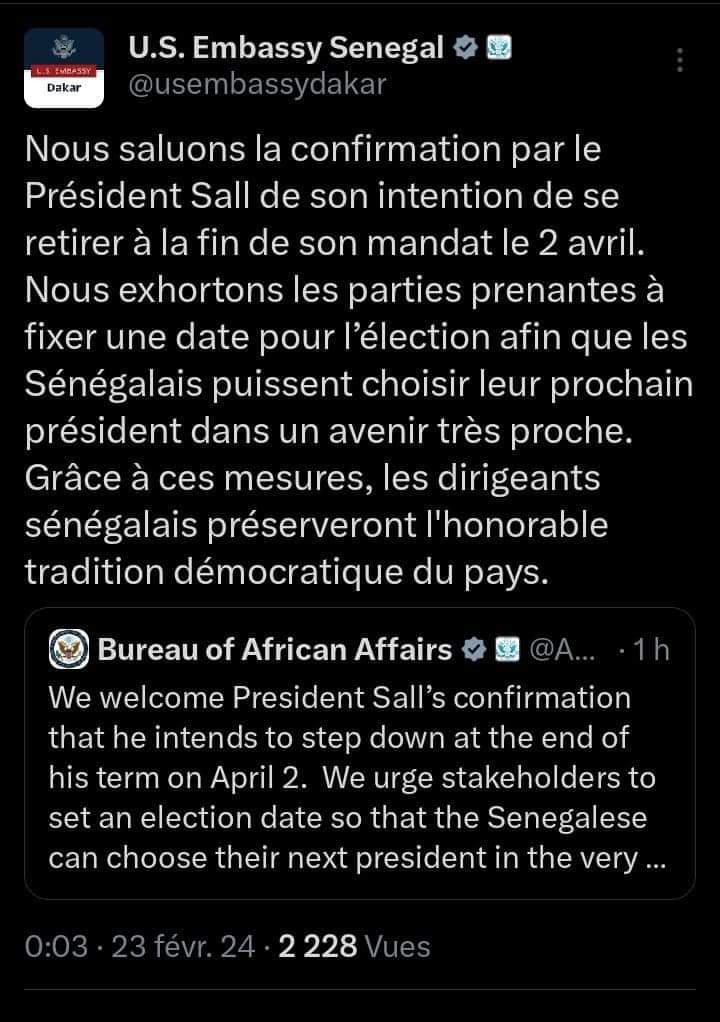The width and height of the screenshot is (720, 1022).
Task: Open the Bureau of African Affairs account name
Action: 275,650
